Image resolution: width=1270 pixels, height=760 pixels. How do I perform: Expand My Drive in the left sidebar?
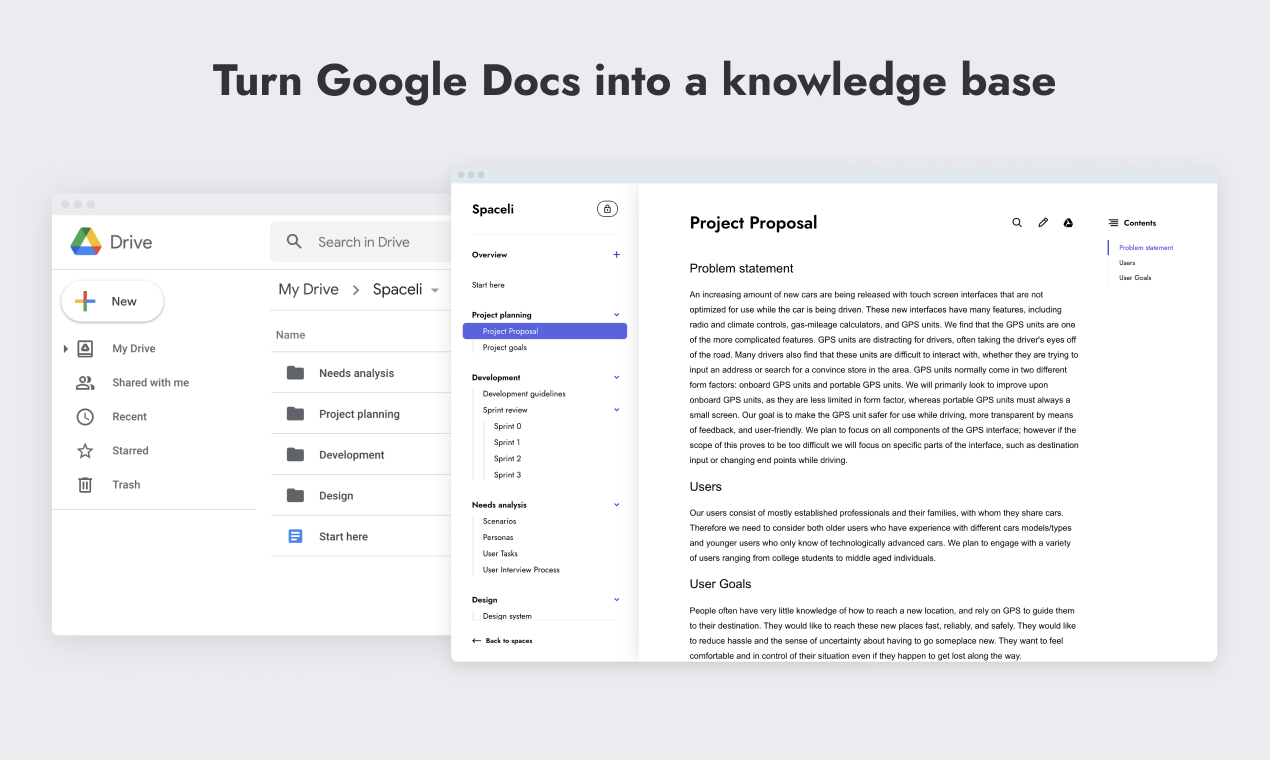click(65, 348)
